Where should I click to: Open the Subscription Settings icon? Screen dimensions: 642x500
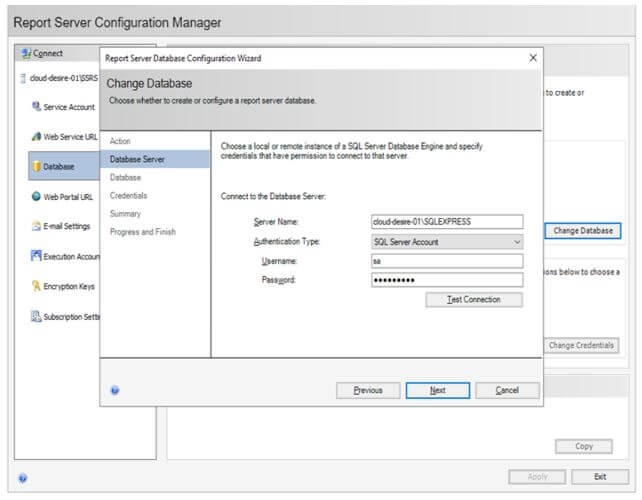point(36,316)
